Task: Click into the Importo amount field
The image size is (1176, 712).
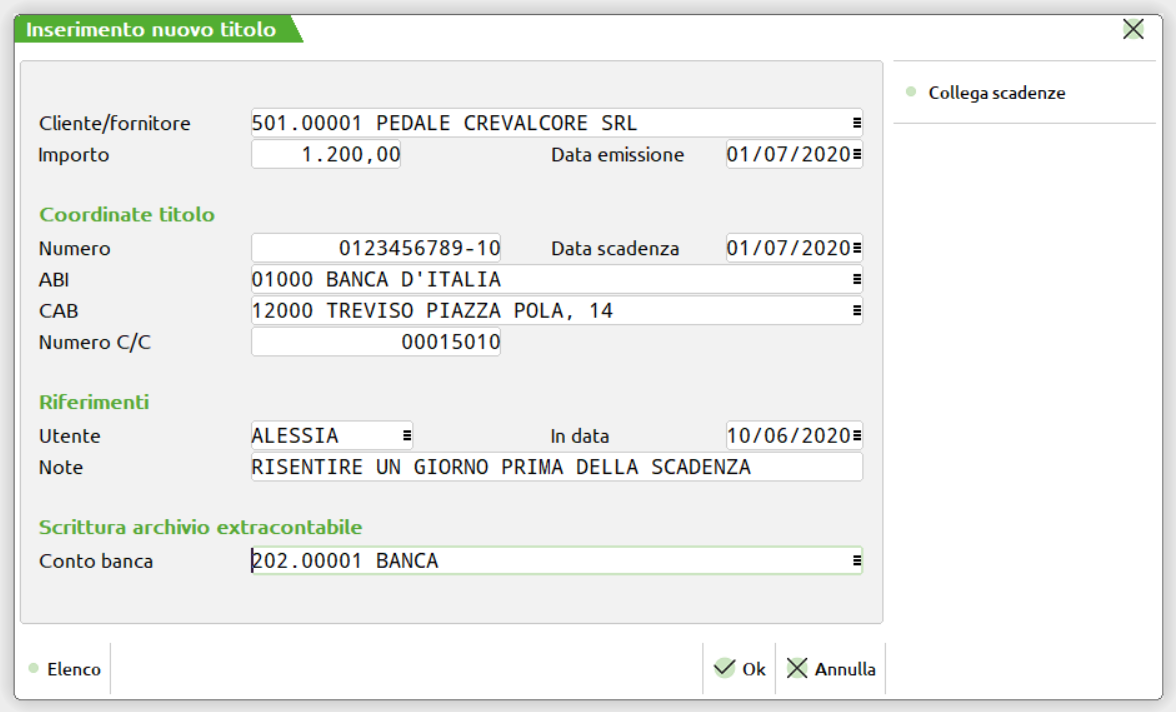Action: tap(326, 155)
